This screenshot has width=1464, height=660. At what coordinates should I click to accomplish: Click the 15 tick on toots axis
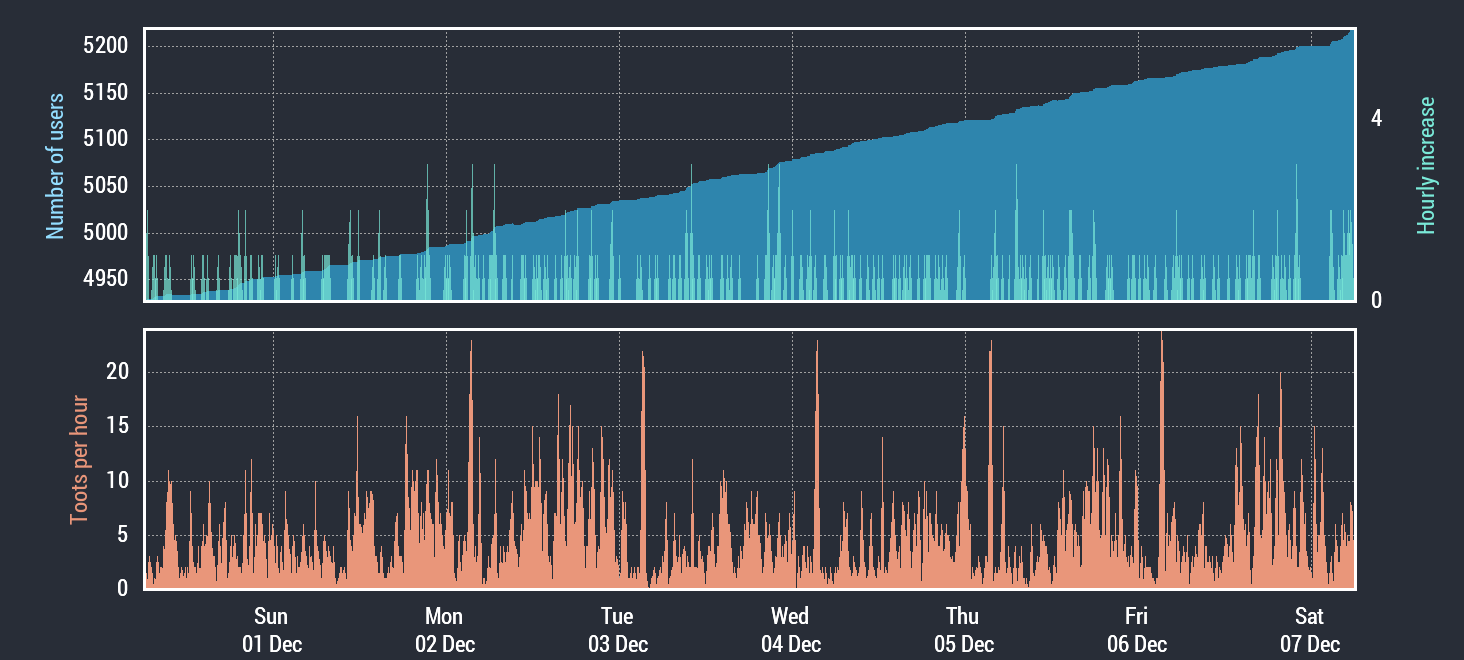(118, 427)
